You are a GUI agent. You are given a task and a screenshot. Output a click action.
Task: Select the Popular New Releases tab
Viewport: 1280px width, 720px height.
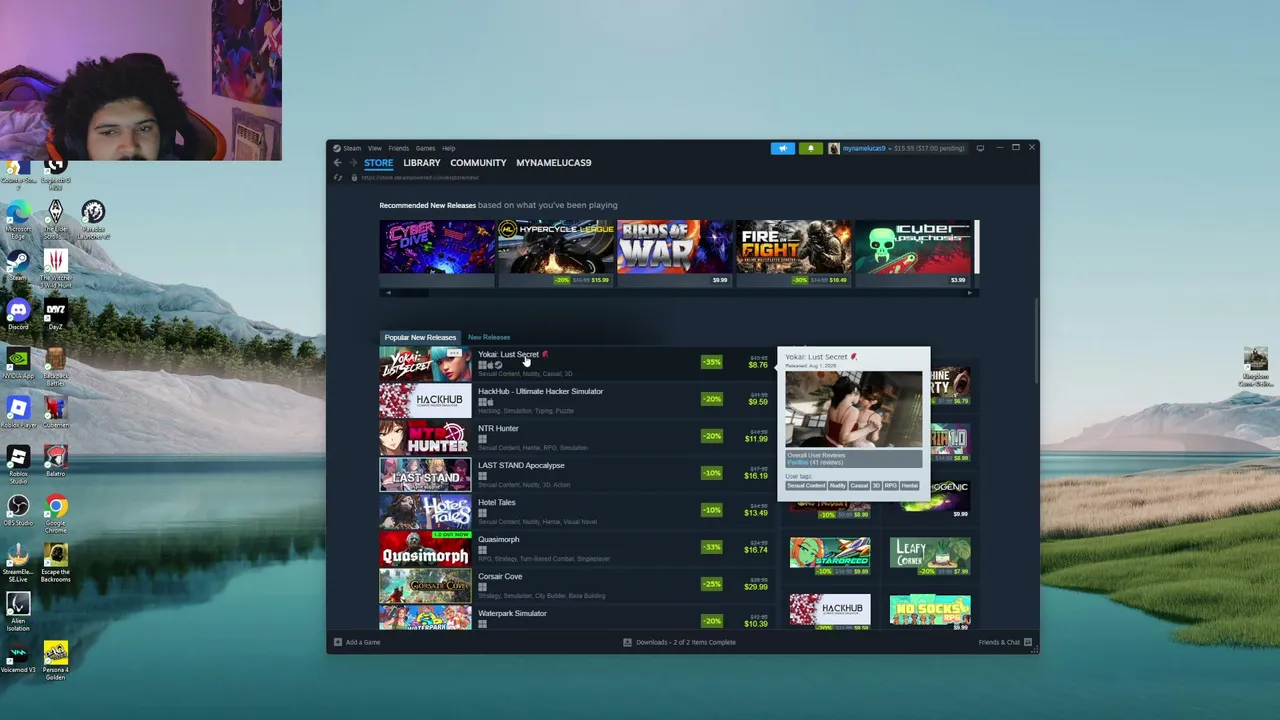coord(420,337)
